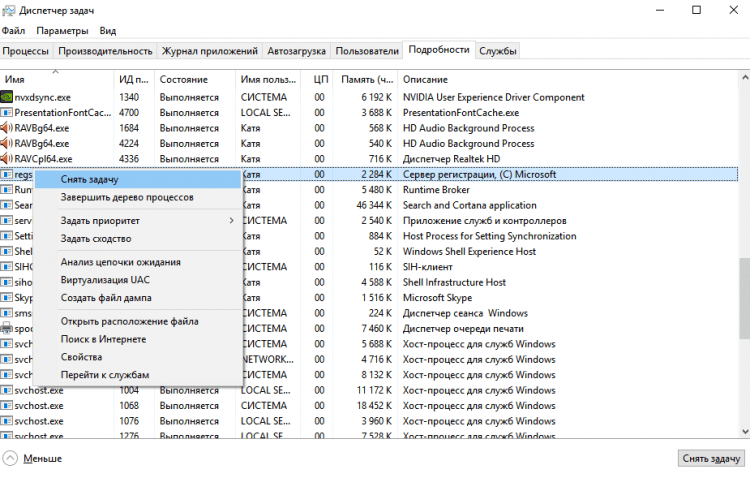Choose Поиск в Интернете
Image resolution: width=750 pixels, height=478 pixels.
coord(138,339)
